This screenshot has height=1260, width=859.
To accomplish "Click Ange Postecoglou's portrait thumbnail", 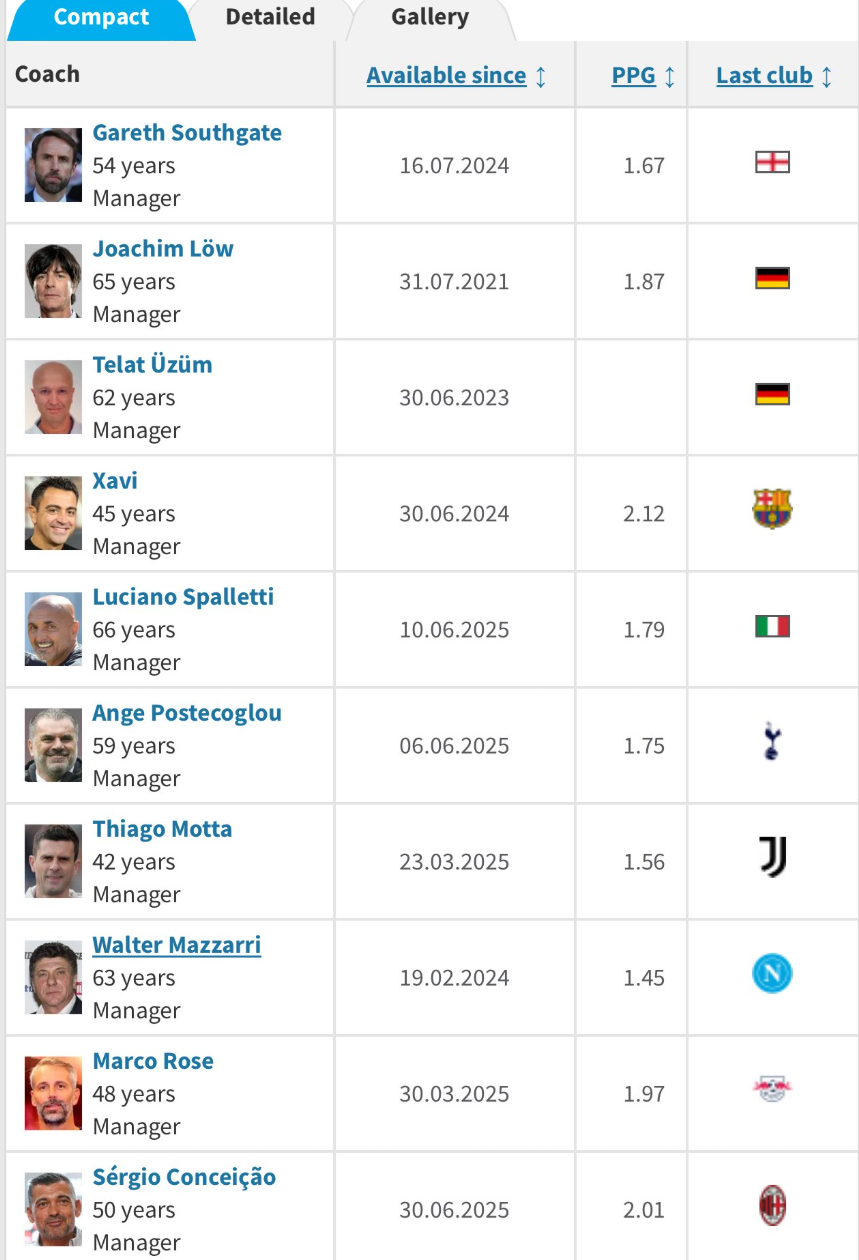I will 53,745.
